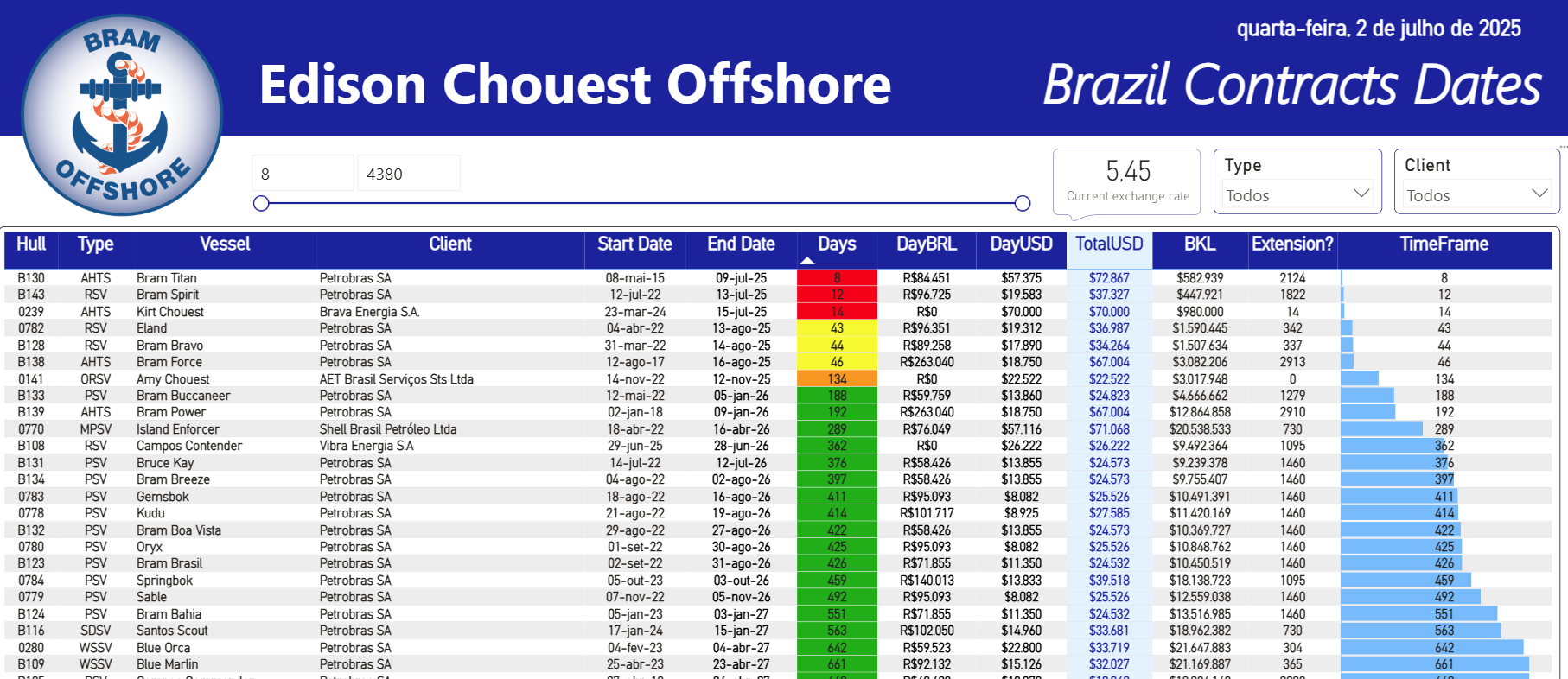Screen dimensions: 1568x679
Task: Click the Brava Energia S.A. client cell
Action: 370,312
